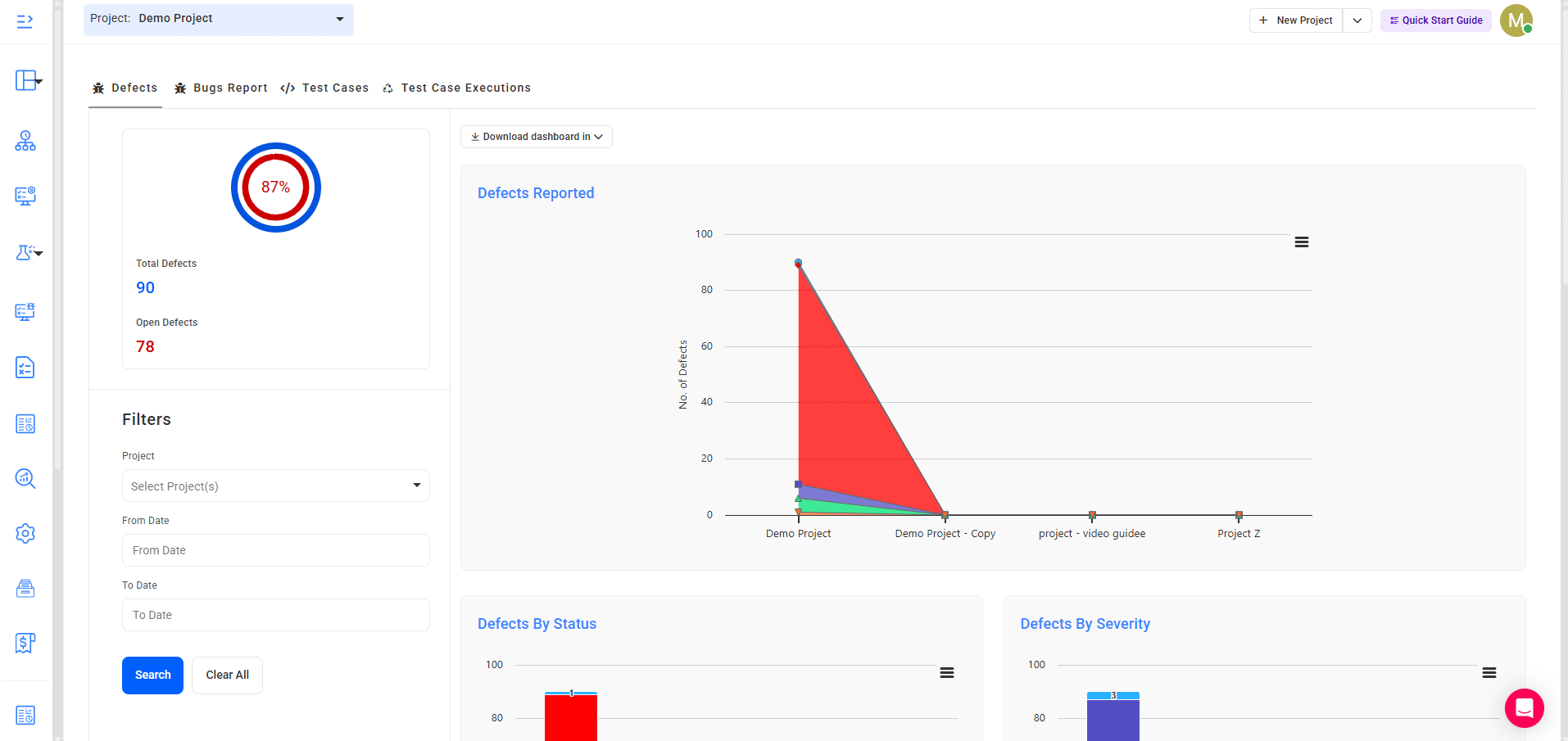
Task: Open the Download dashboard in dropdown
Action: [x=537, y=137]
